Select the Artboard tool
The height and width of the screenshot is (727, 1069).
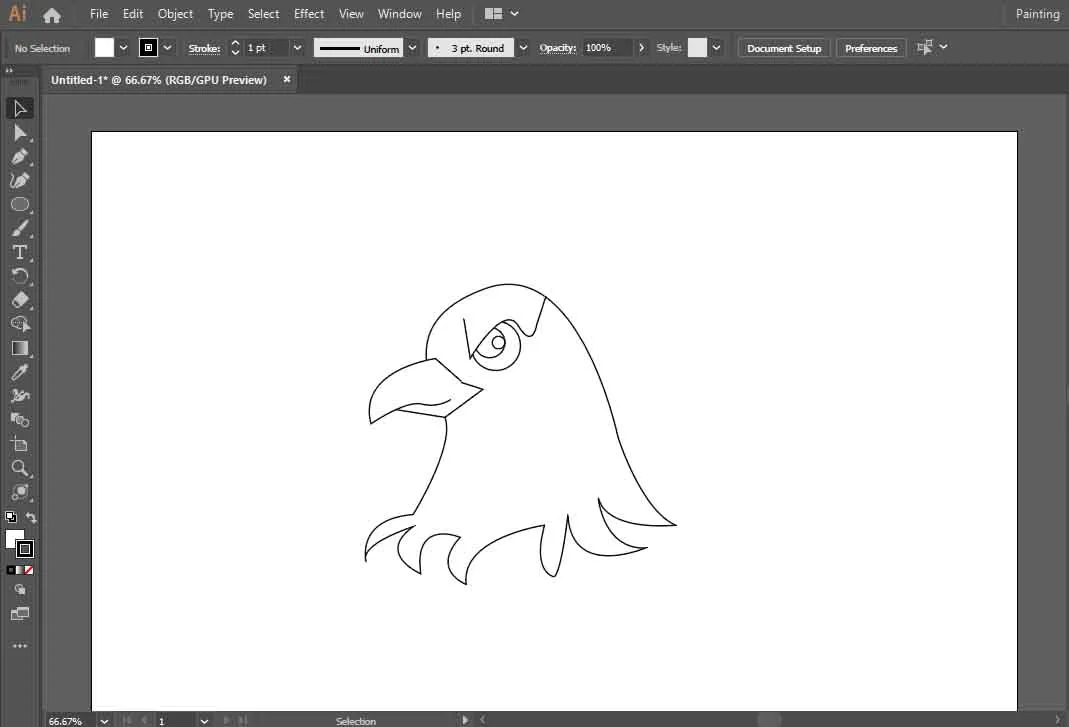click(x=20, y=444)
